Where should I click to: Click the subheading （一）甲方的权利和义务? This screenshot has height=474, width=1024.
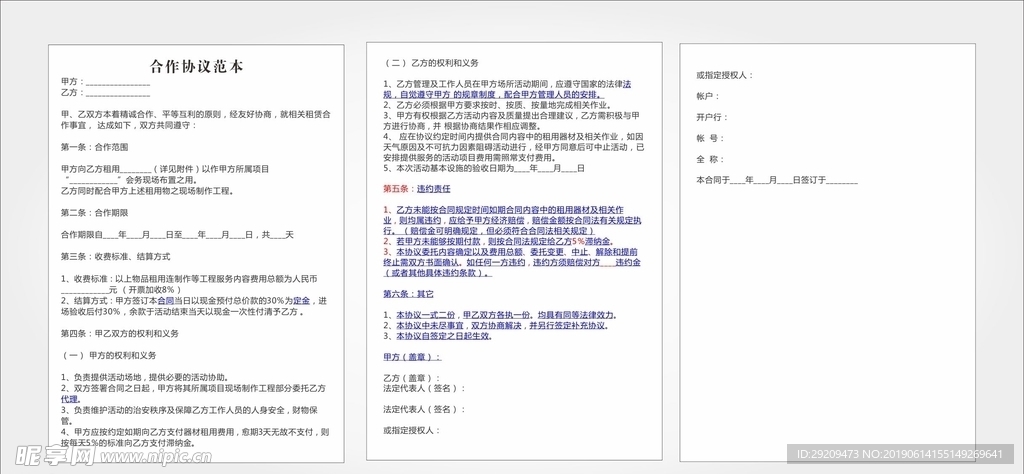tap(108, 355)
